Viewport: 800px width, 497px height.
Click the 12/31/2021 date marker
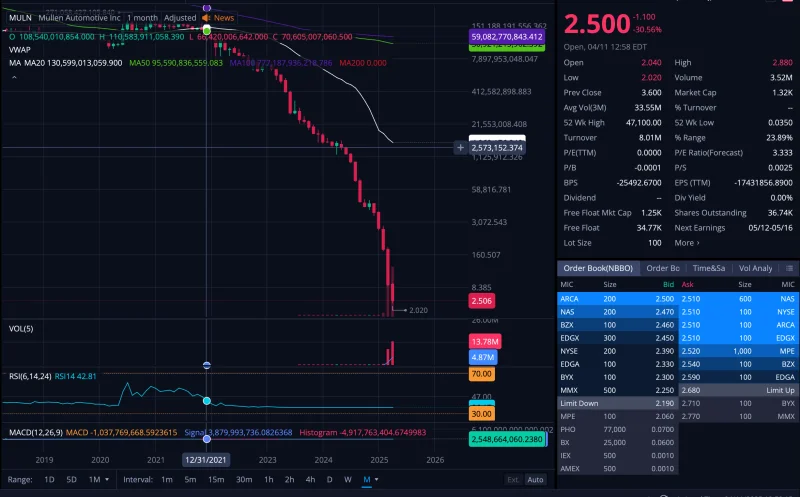click(206, 460)
